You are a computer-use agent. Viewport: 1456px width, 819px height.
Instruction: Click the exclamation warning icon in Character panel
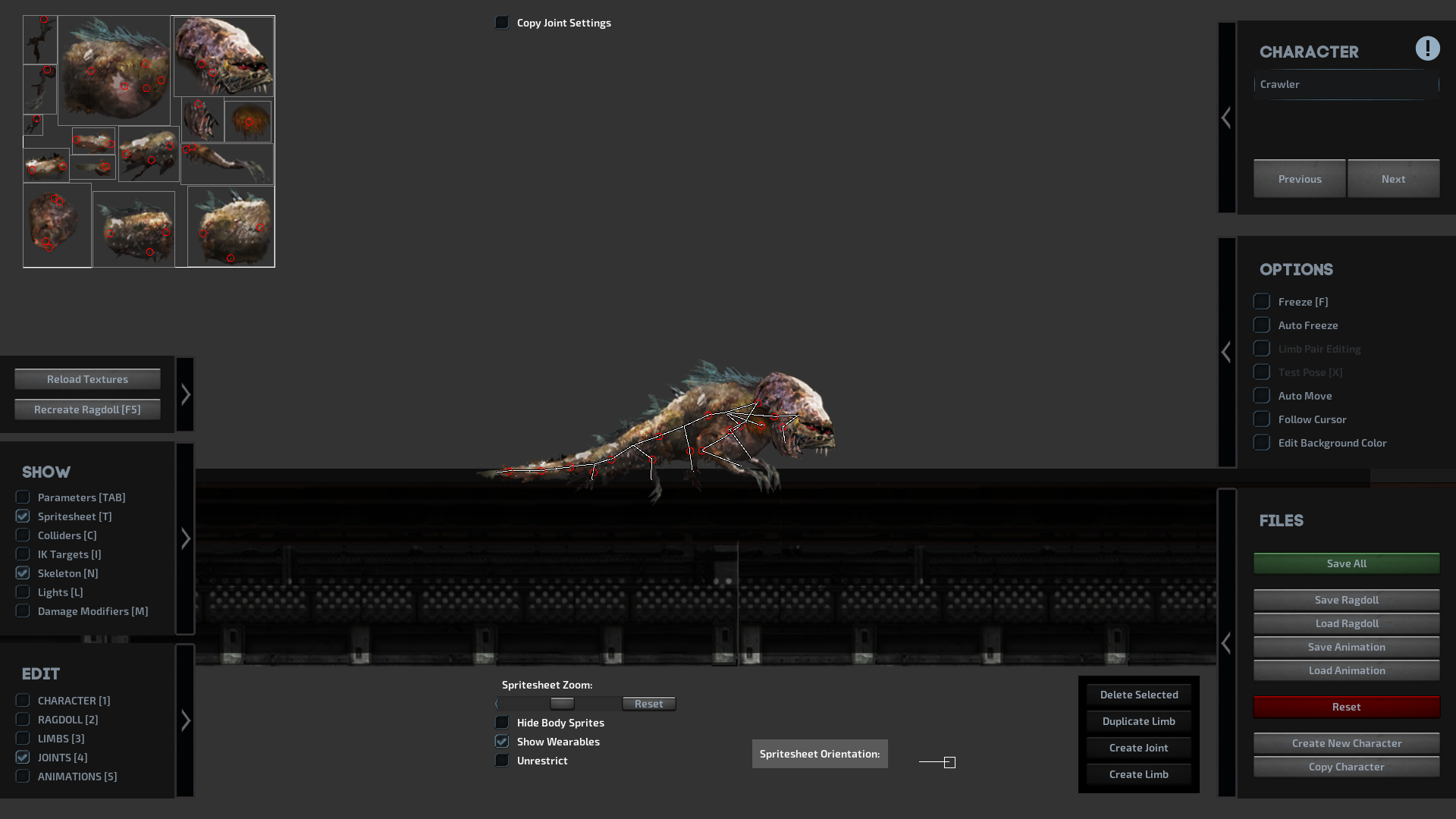click(1427, 49)
